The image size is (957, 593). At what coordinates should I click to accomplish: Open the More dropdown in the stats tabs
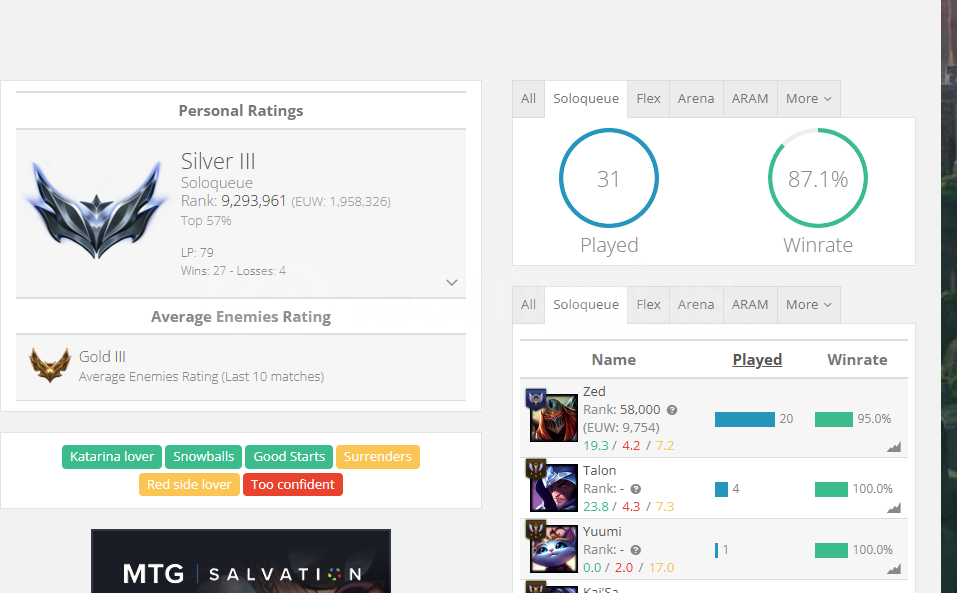tap(809, 99)
